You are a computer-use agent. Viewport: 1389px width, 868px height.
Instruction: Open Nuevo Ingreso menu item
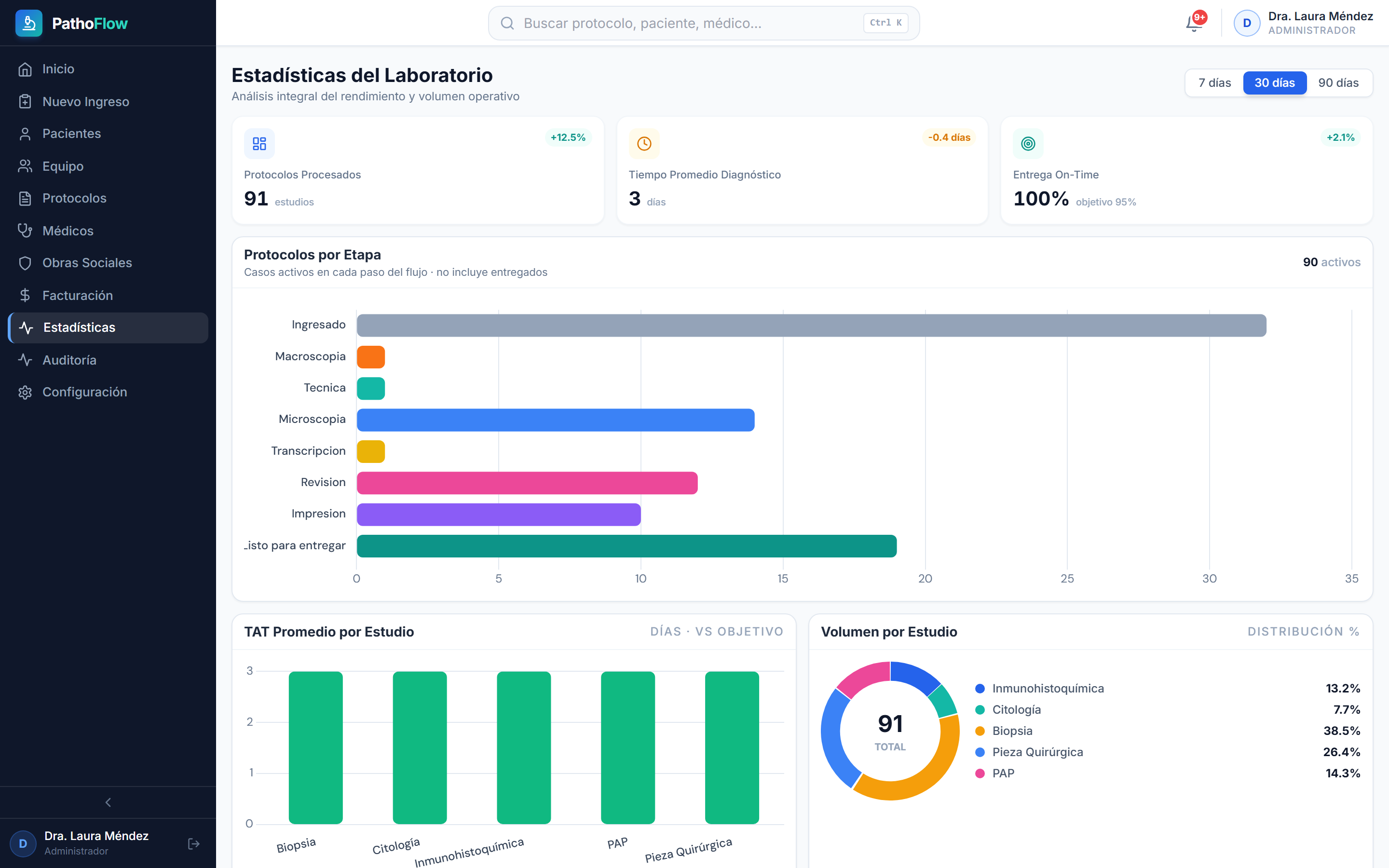click(108, 102)
